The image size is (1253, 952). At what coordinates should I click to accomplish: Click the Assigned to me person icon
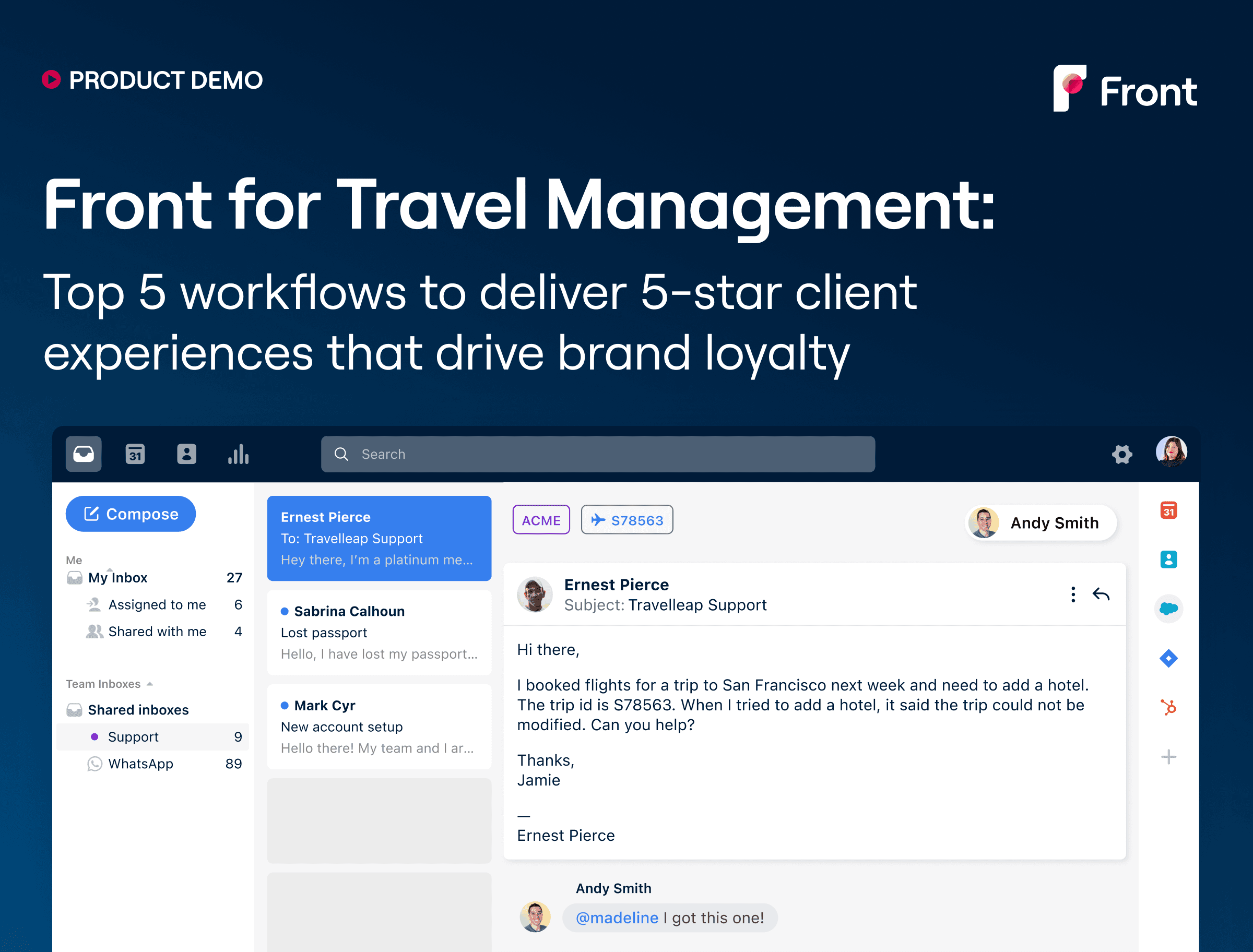click(94, 604)
